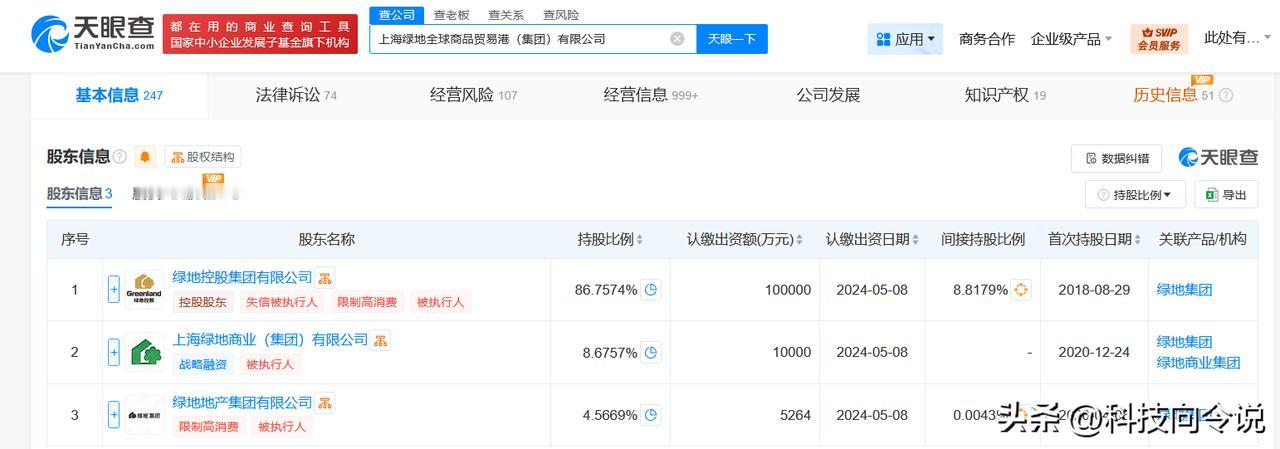Select 知识产权 19 tab
Screen dimensions: 1280x449
1005,95
